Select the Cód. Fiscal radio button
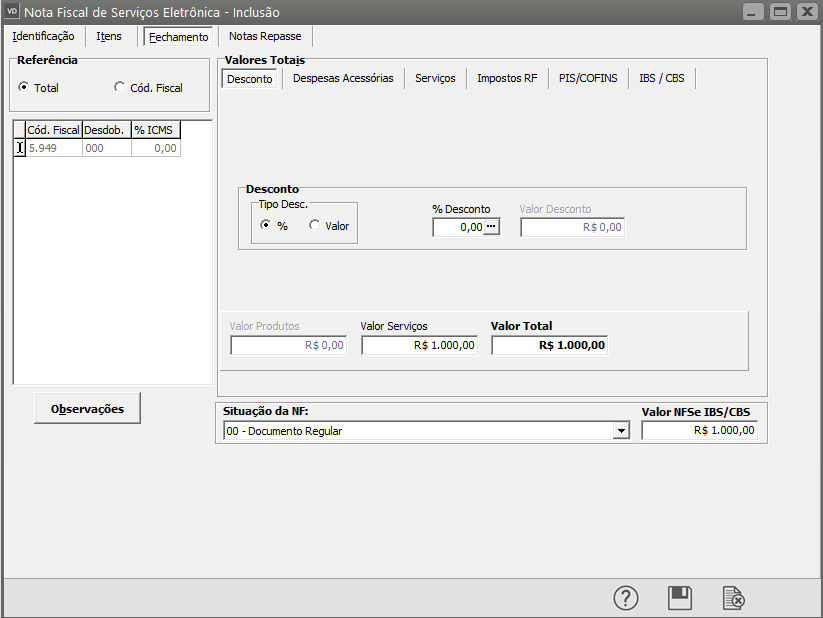823x618 pixels. (120, 87)
